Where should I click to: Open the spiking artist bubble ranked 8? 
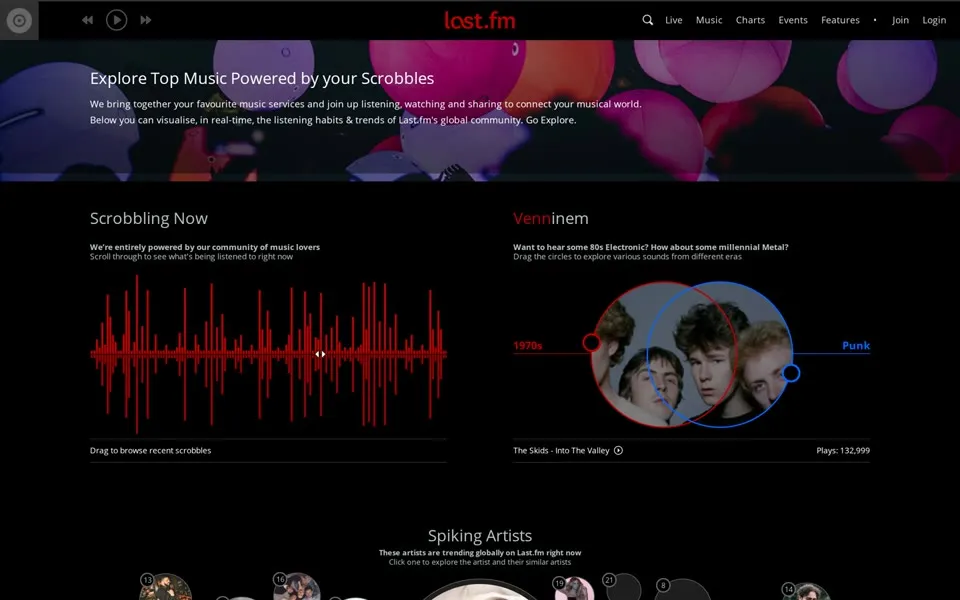click(x=682, y=589)
